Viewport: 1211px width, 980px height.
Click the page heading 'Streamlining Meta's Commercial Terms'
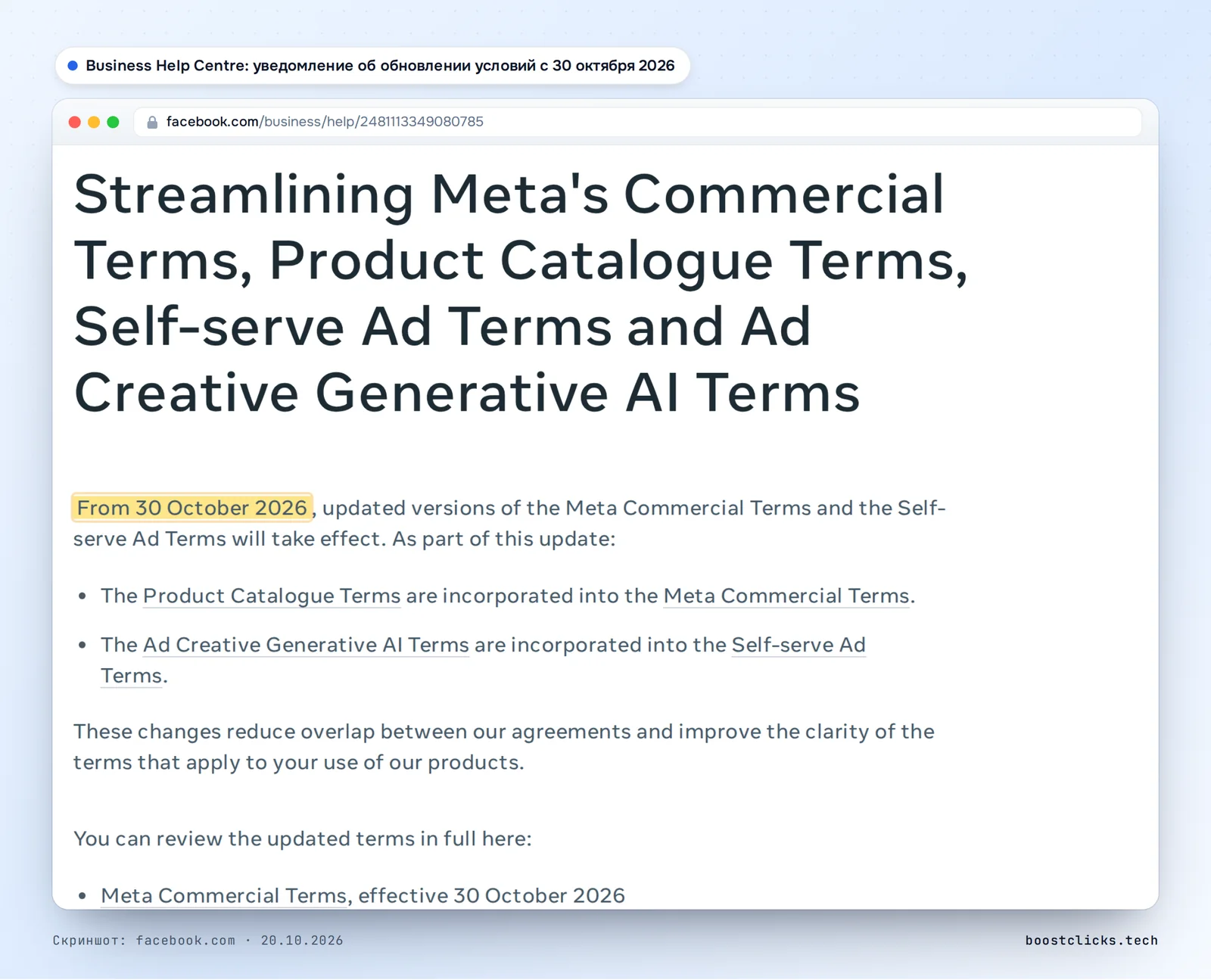click(x=521, y=294)
